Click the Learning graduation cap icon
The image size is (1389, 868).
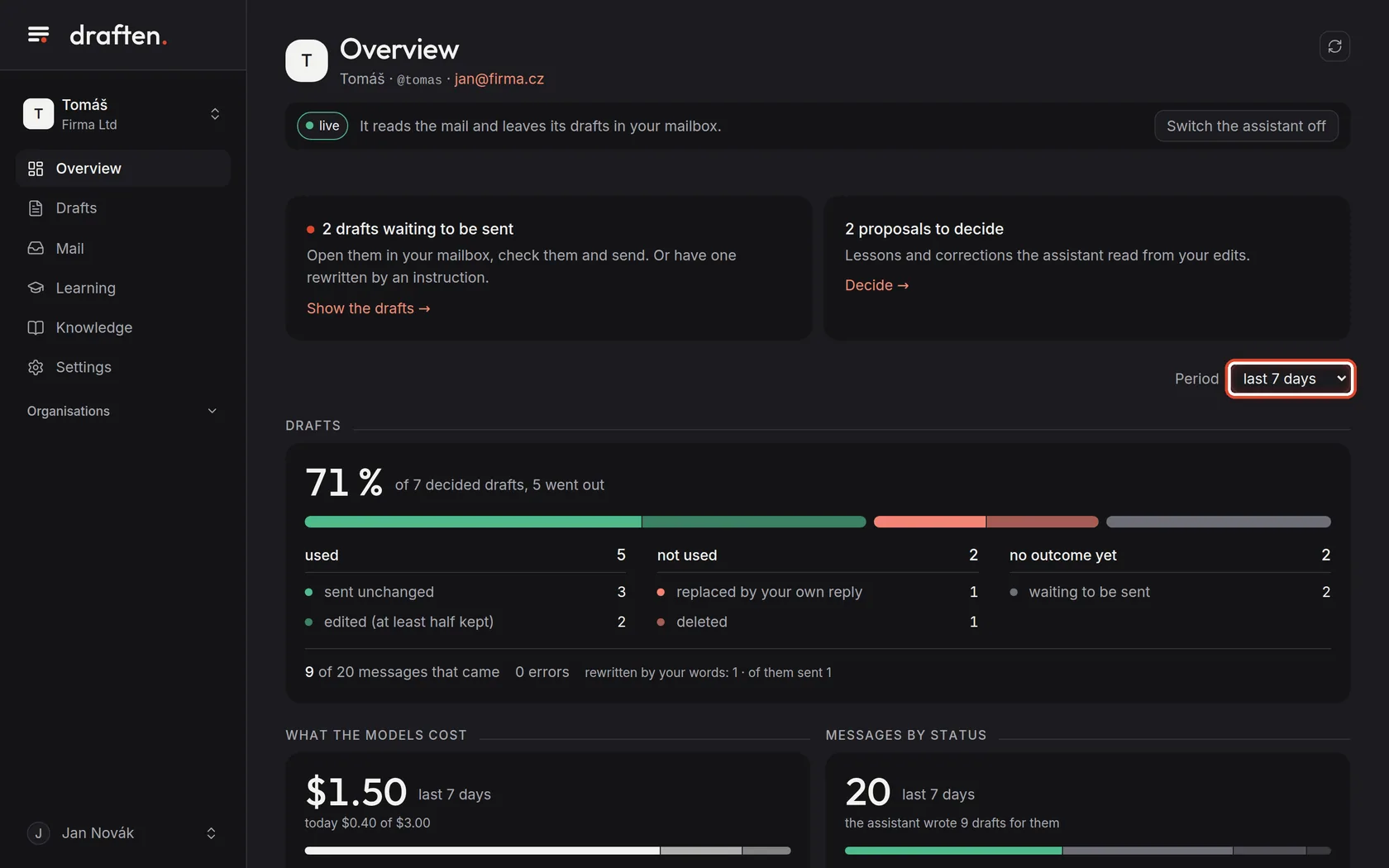pyautogui.click(x=36, y=288)
